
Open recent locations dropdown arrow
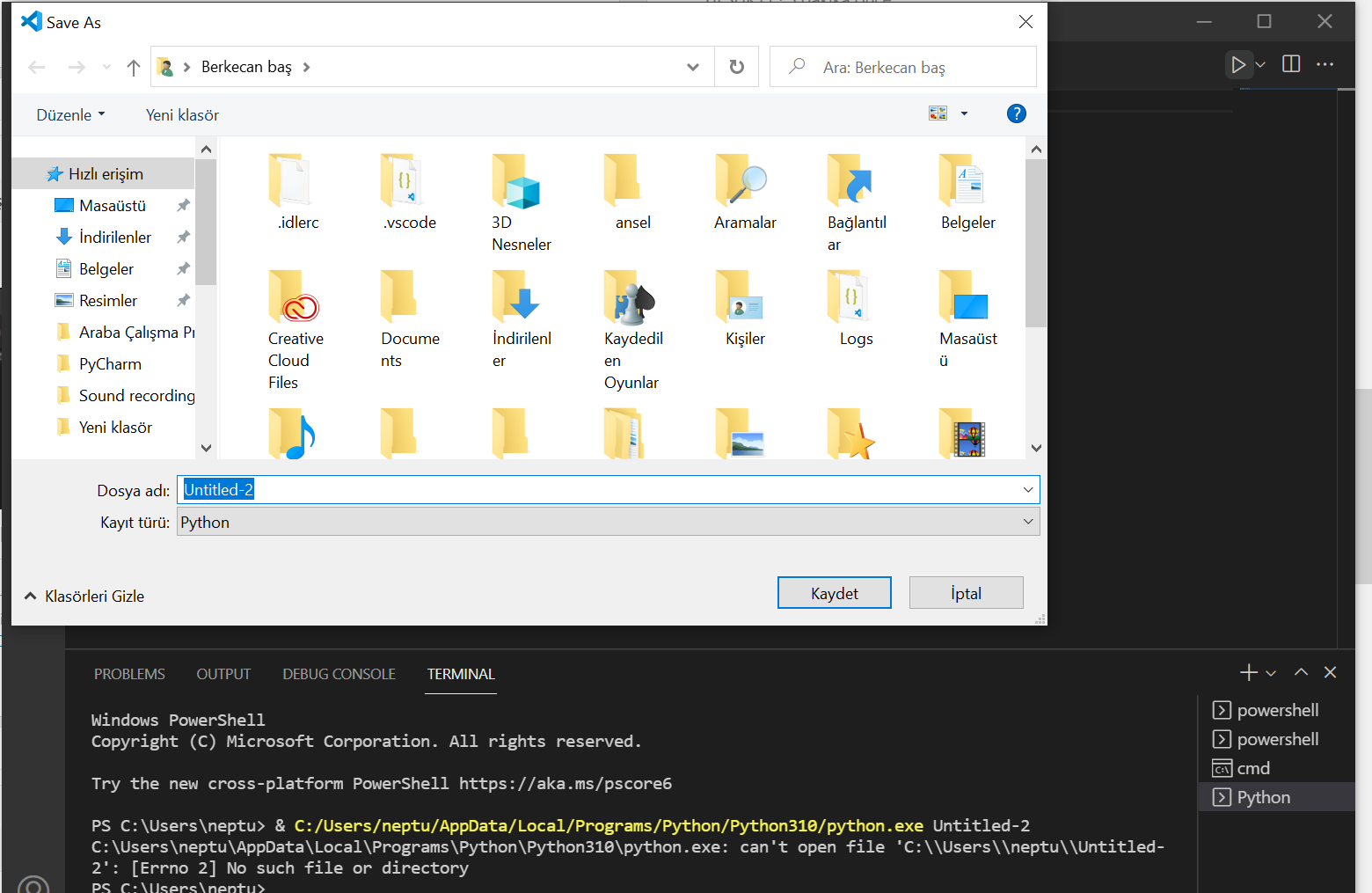pyautogui.click(x=106, y=68)
